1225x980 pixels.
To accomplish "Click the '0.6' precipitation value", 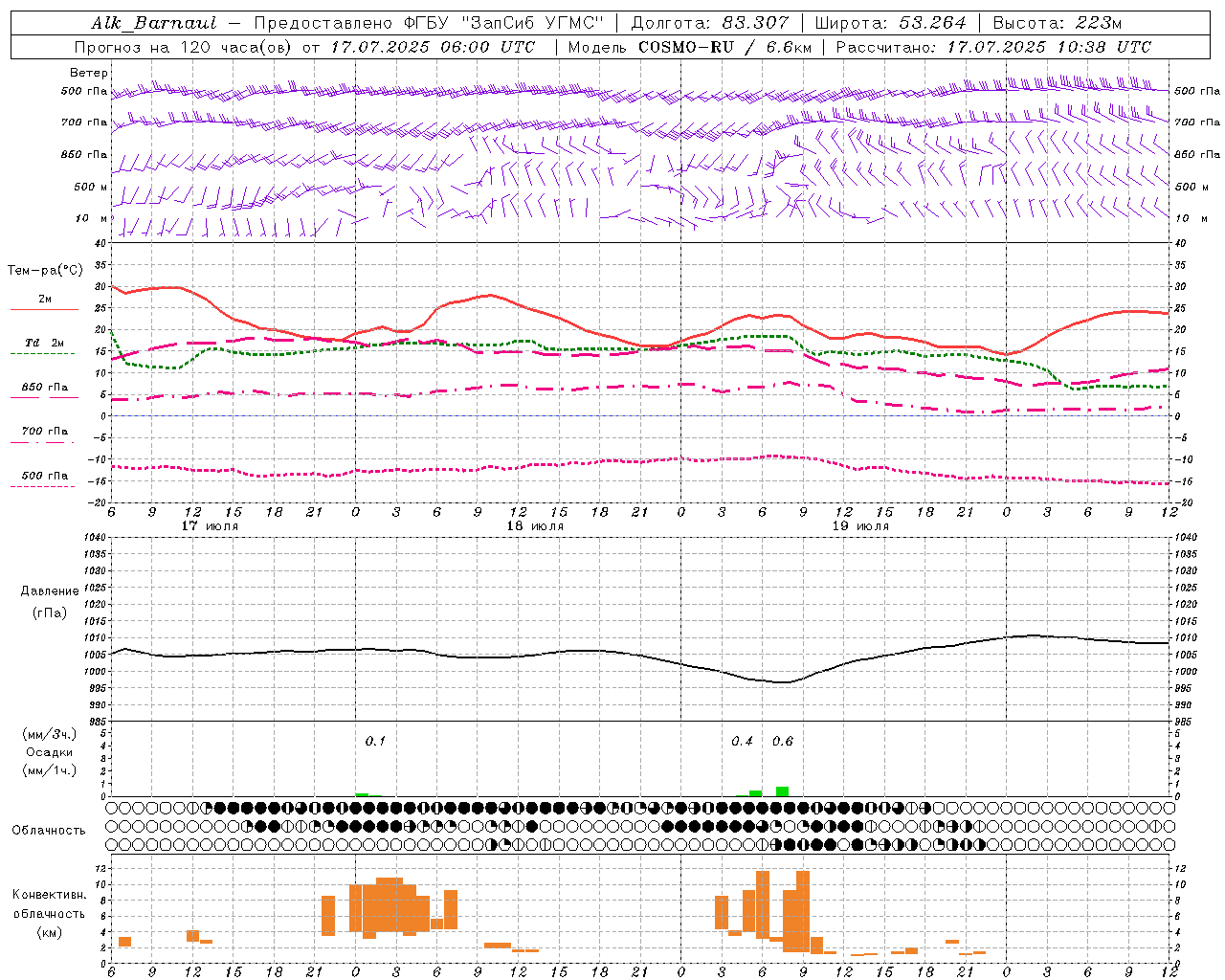I will point(783,742).
